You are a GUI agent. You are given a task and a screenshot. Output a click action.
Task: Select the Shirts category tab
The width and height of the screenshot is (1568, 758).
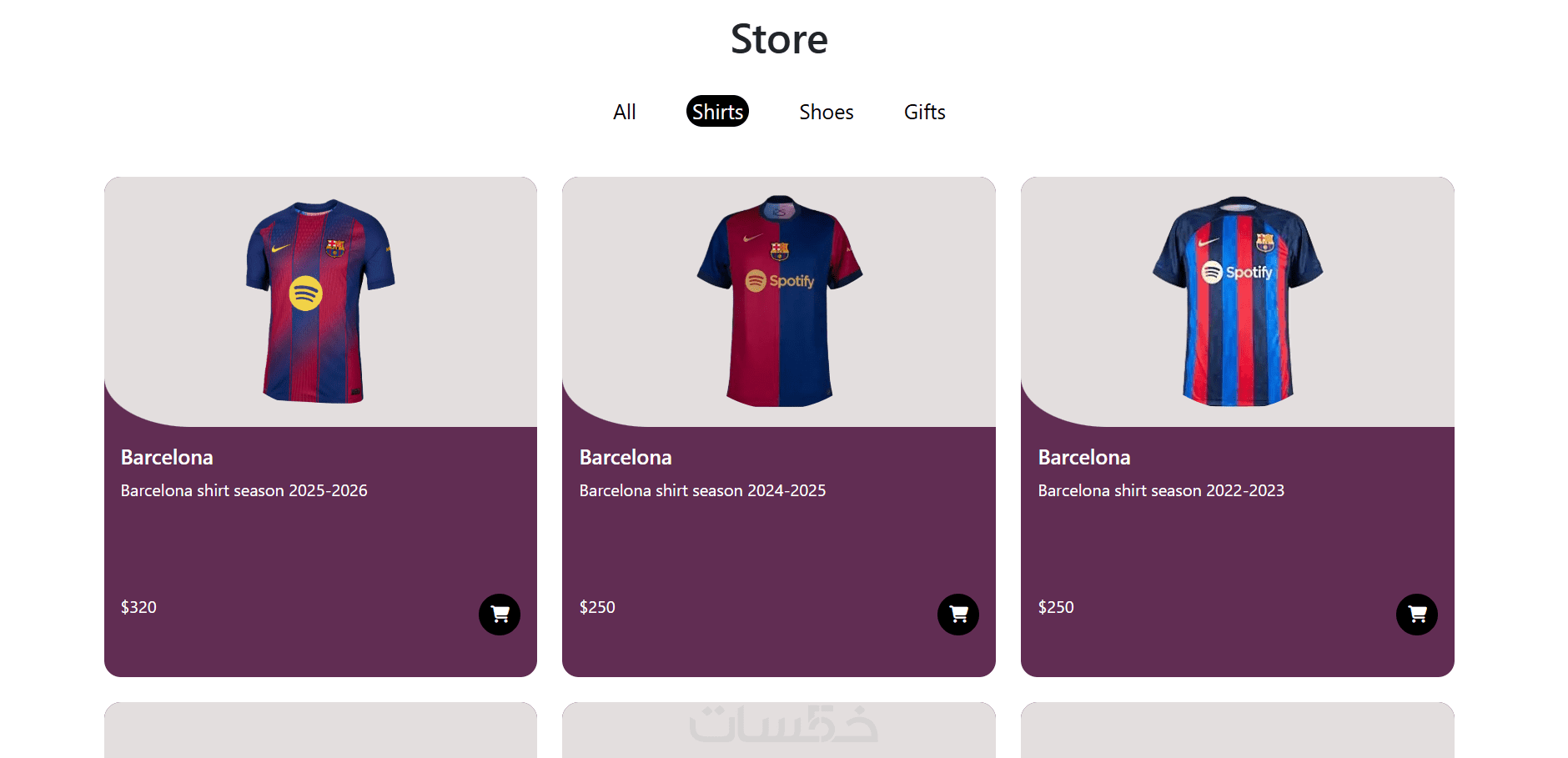717,112
